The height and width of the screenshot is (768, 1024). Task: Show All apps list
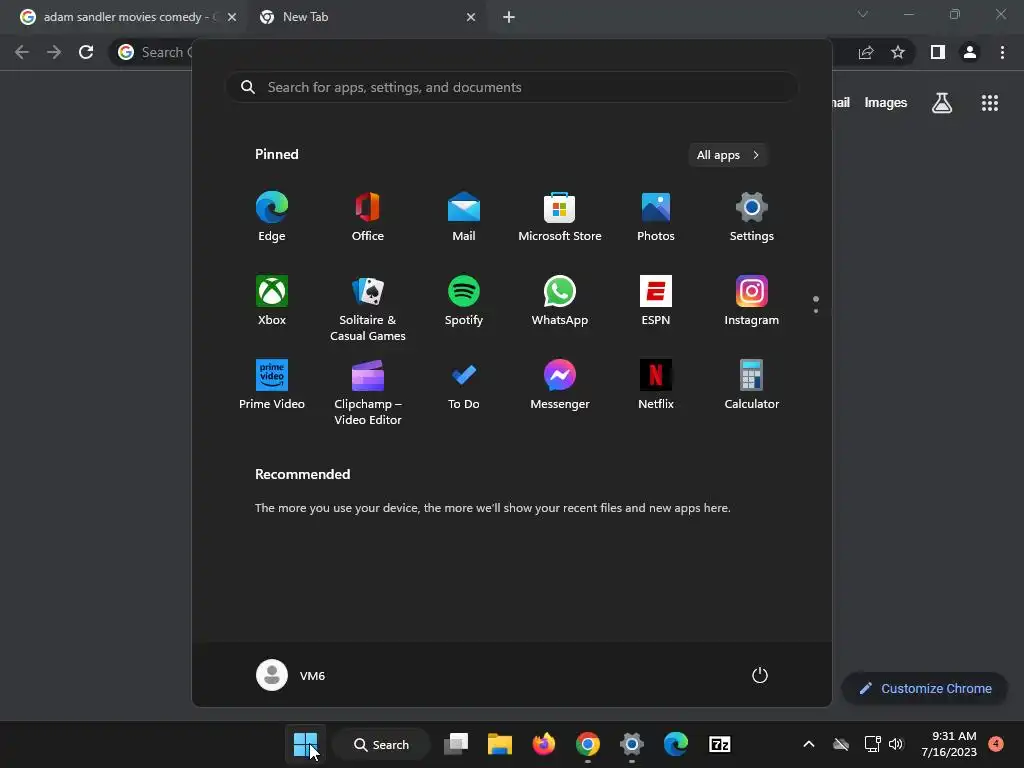(728, 155)
